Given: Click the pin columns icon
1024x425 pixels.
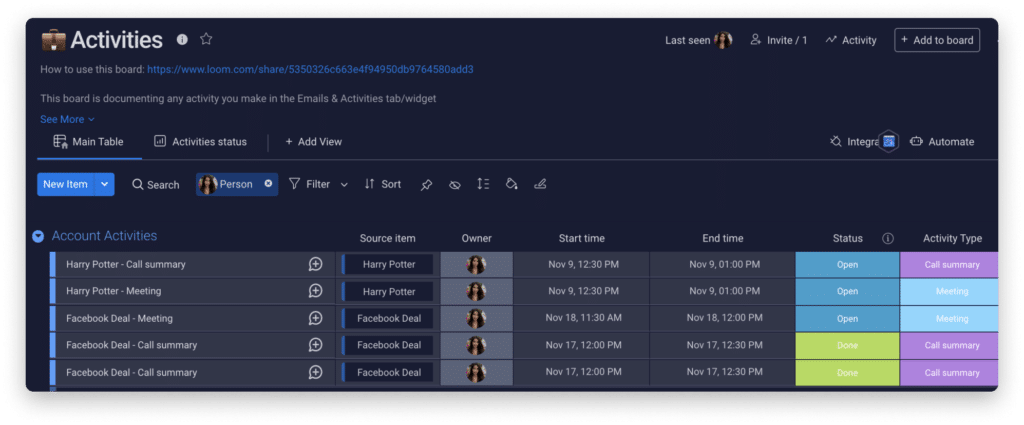Looking at the screenshot, I should click(426, 185).
